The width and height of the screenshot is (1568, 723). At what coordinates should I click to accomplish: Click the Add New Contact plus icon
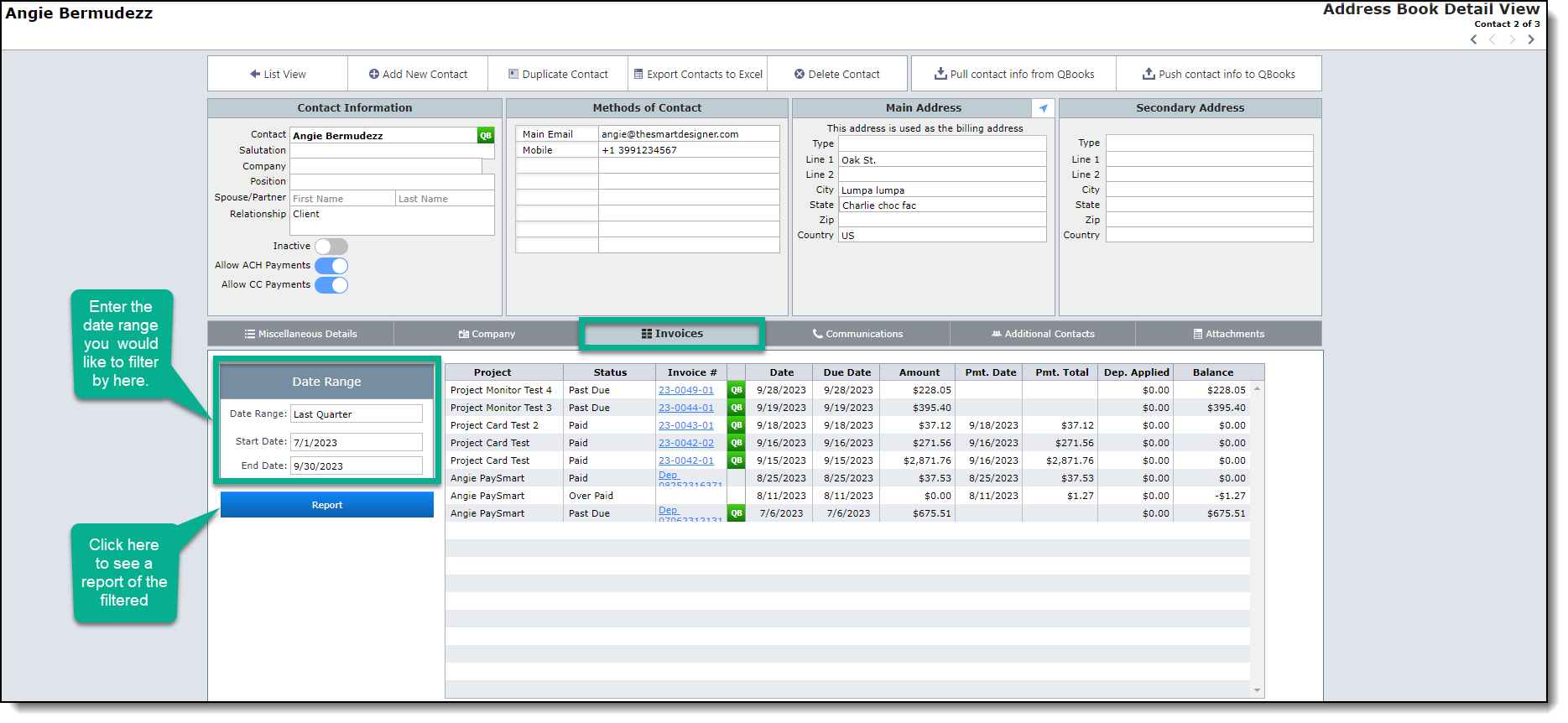click(373, 75)
